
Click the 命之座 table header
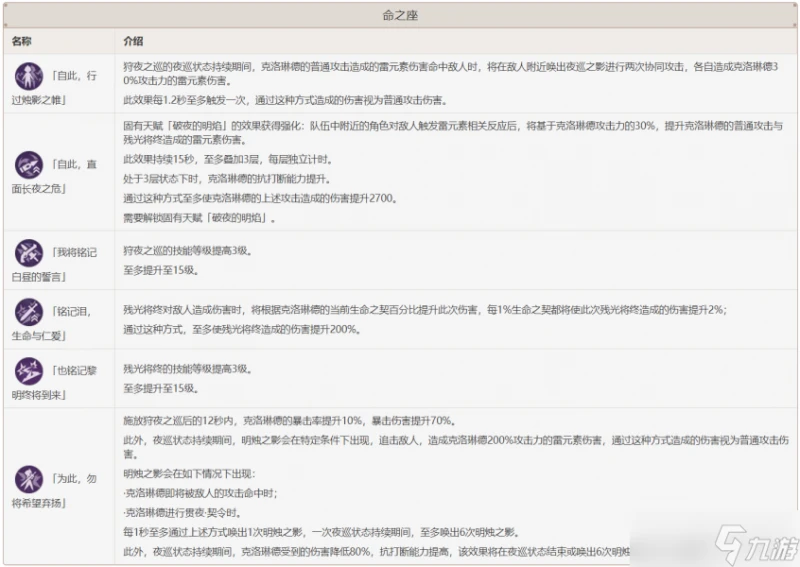point(400,15)
